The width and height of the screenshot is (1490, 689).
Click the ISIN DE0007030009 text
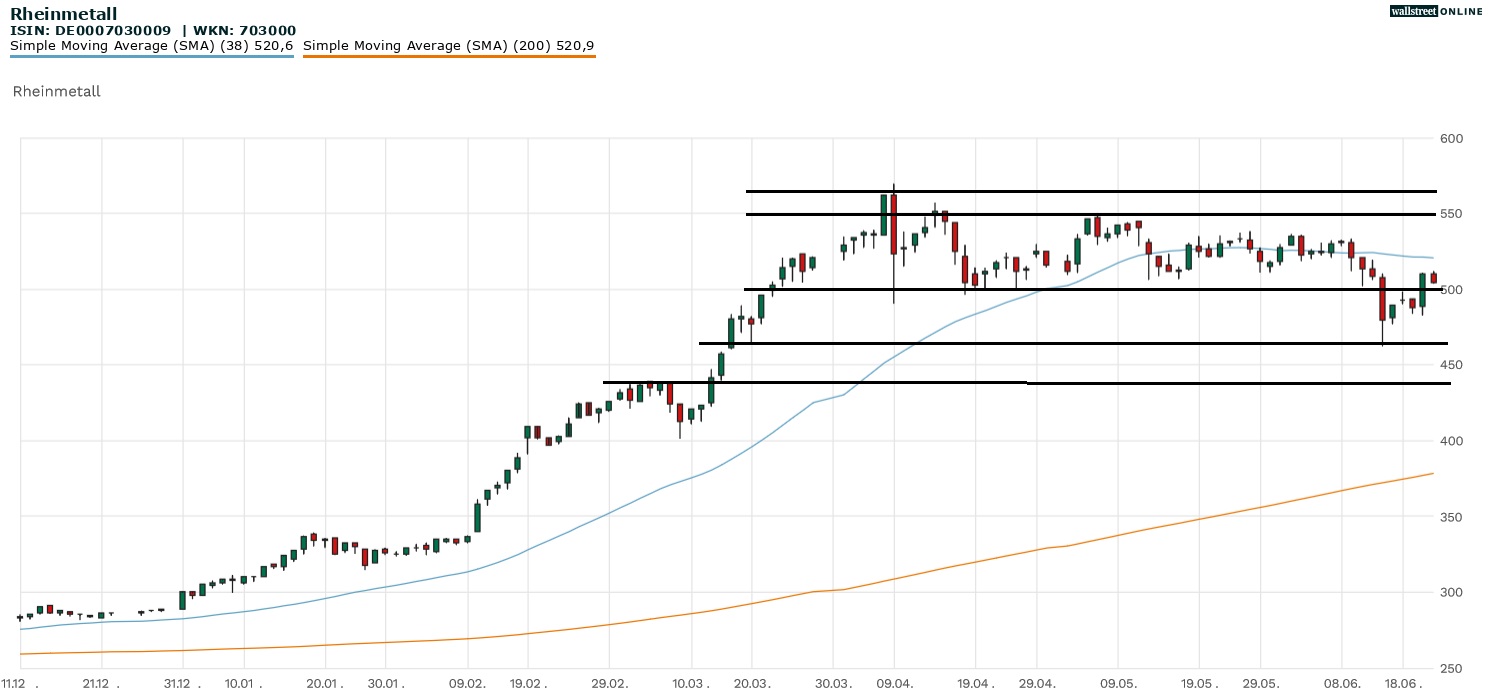tap(90, 31)
